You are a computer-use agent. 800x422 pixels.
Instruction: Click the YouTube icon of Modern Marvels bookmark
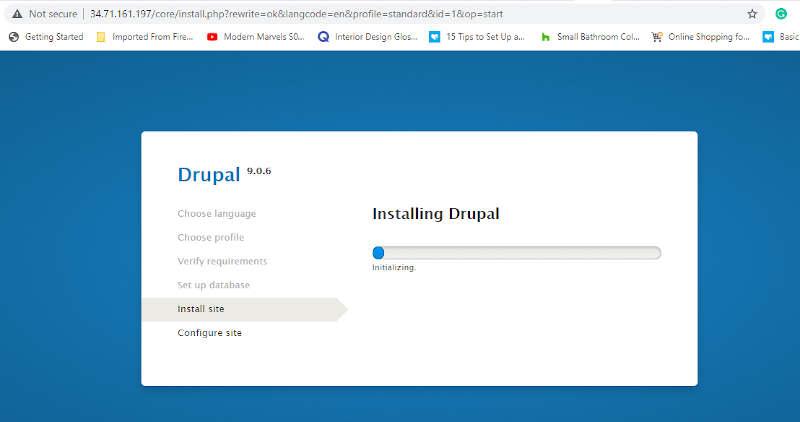(x=212, y=37)
